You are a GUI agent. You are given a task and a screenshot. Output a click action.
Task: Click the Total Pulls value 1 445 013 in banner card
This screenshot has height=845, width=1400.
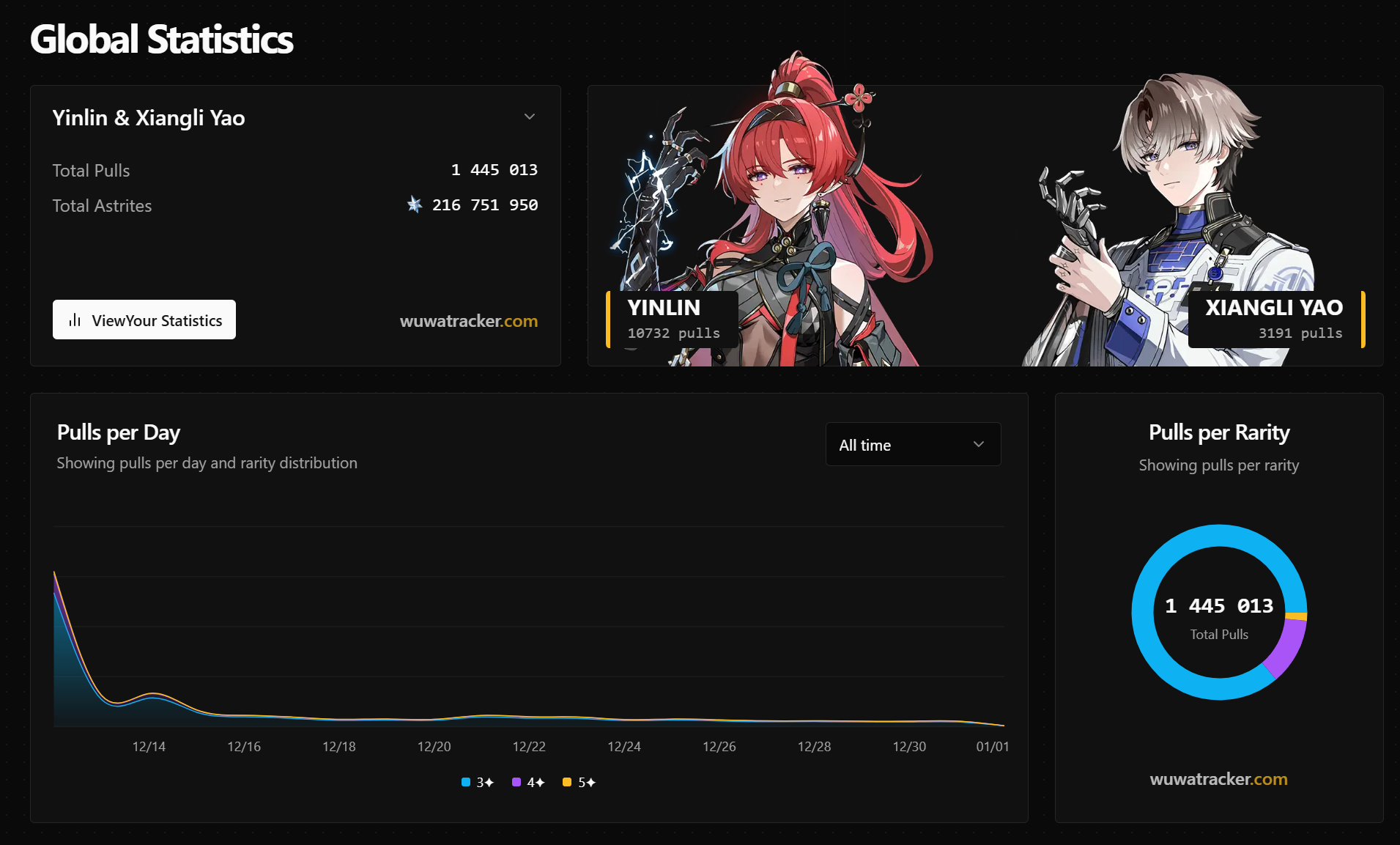[494, 169]
